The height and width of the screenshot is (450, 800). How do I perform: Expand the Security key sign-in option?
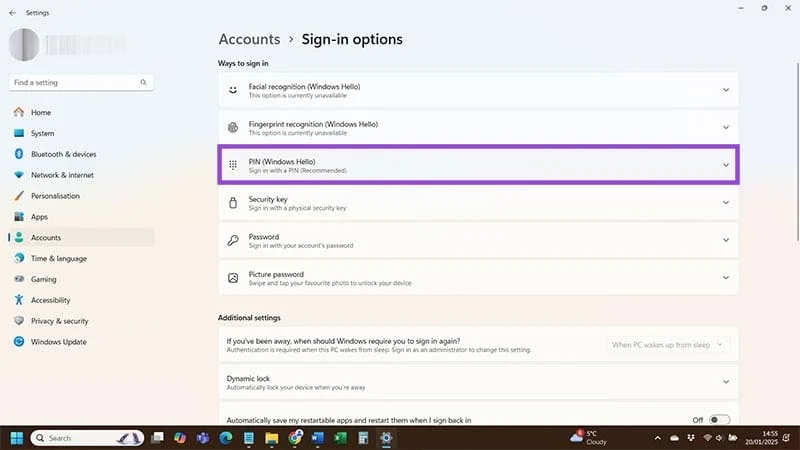[478, 203]
